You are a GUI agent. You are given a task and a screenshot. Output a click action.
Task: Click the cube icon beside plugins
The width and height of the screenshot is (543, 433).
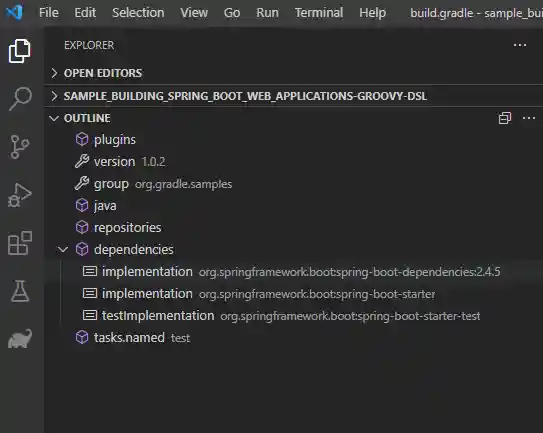pos(82,139)
